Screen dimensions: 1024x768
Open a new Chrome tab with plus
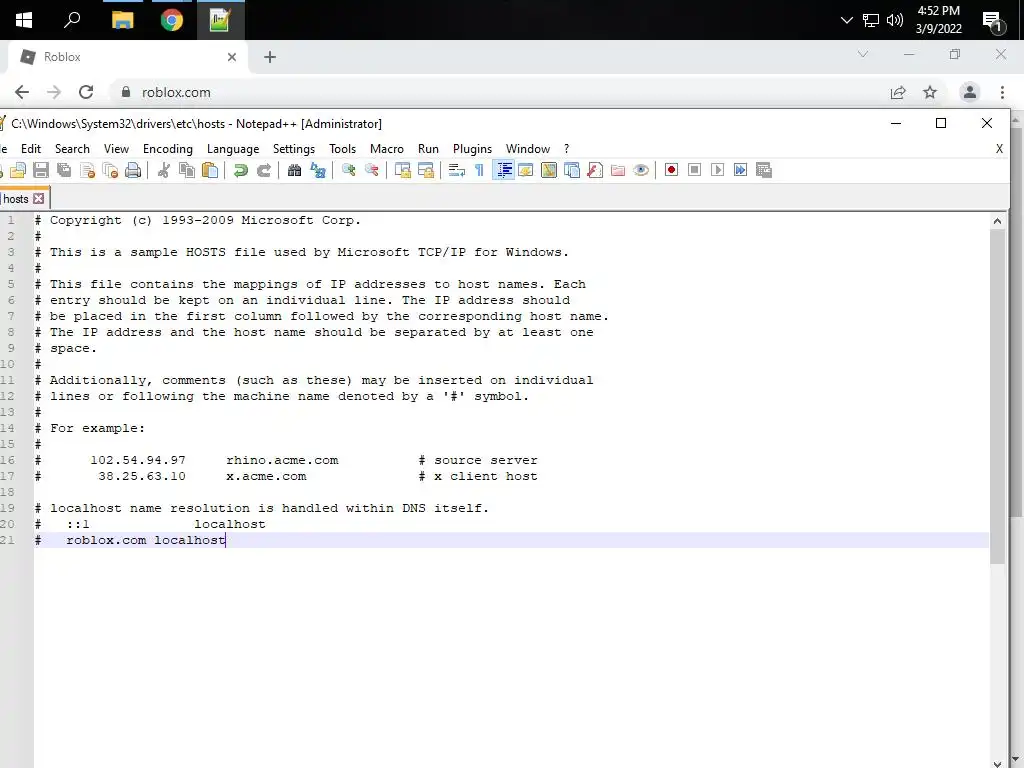270,57
